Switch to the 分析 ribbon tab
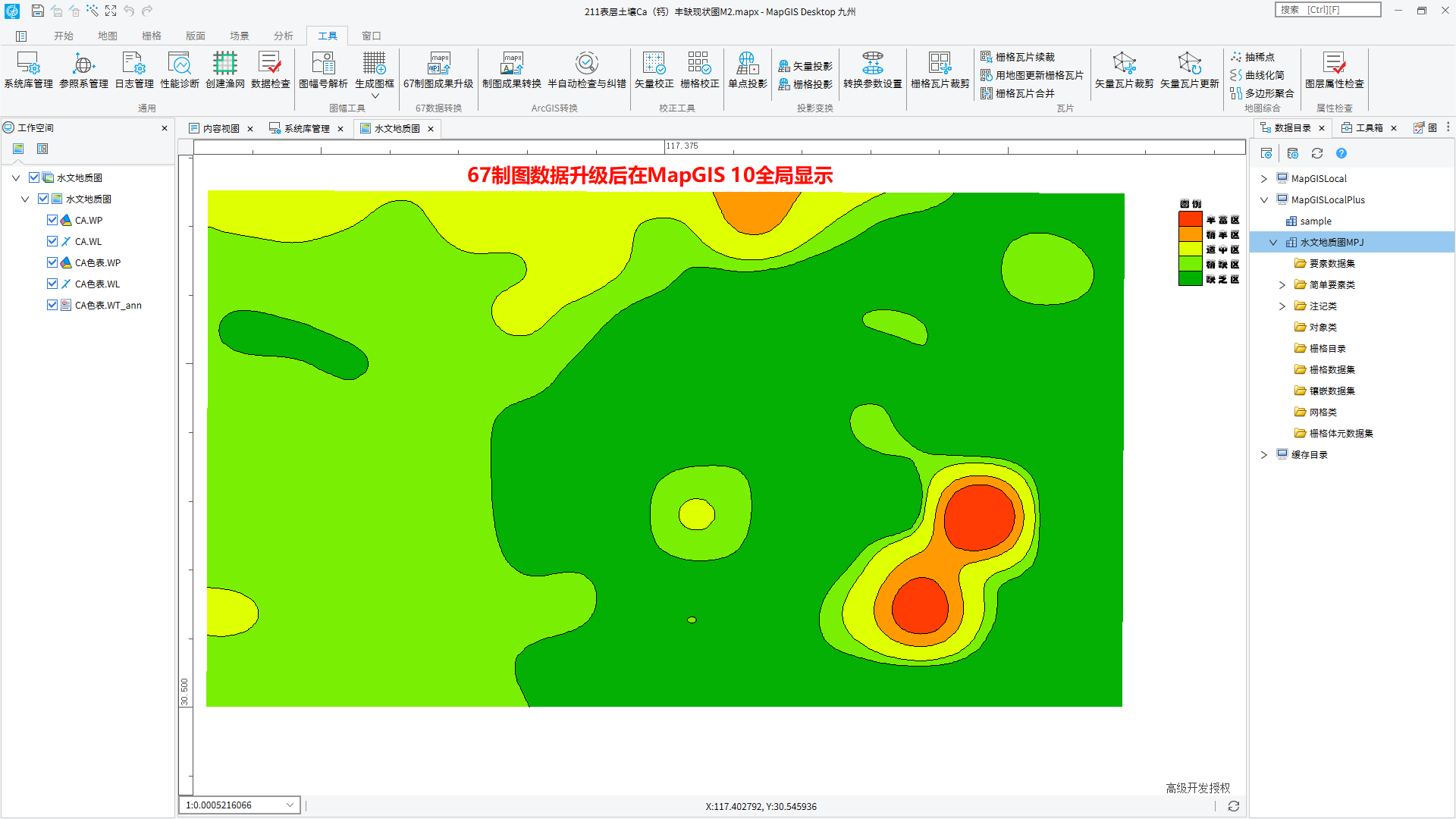Image resolution: width=1456 pixels, height=819 pixels. pos(284,36)
